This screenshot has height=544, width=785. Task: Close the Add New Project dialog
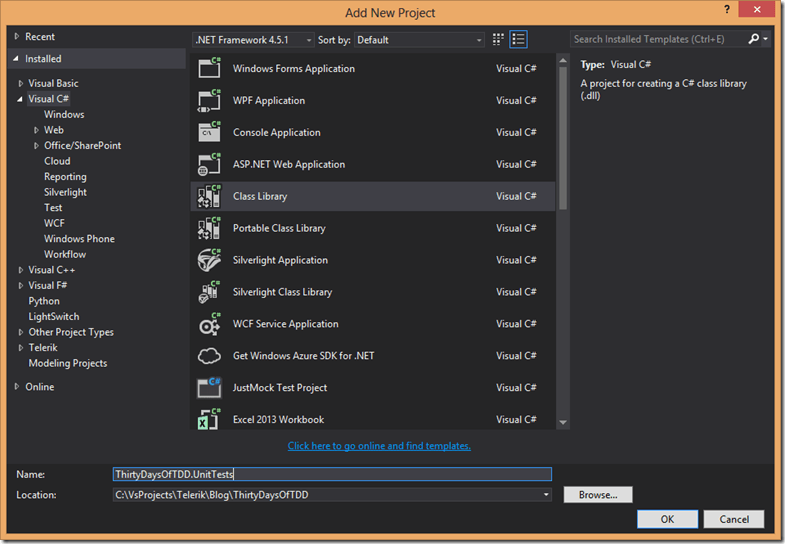point(757,9)
